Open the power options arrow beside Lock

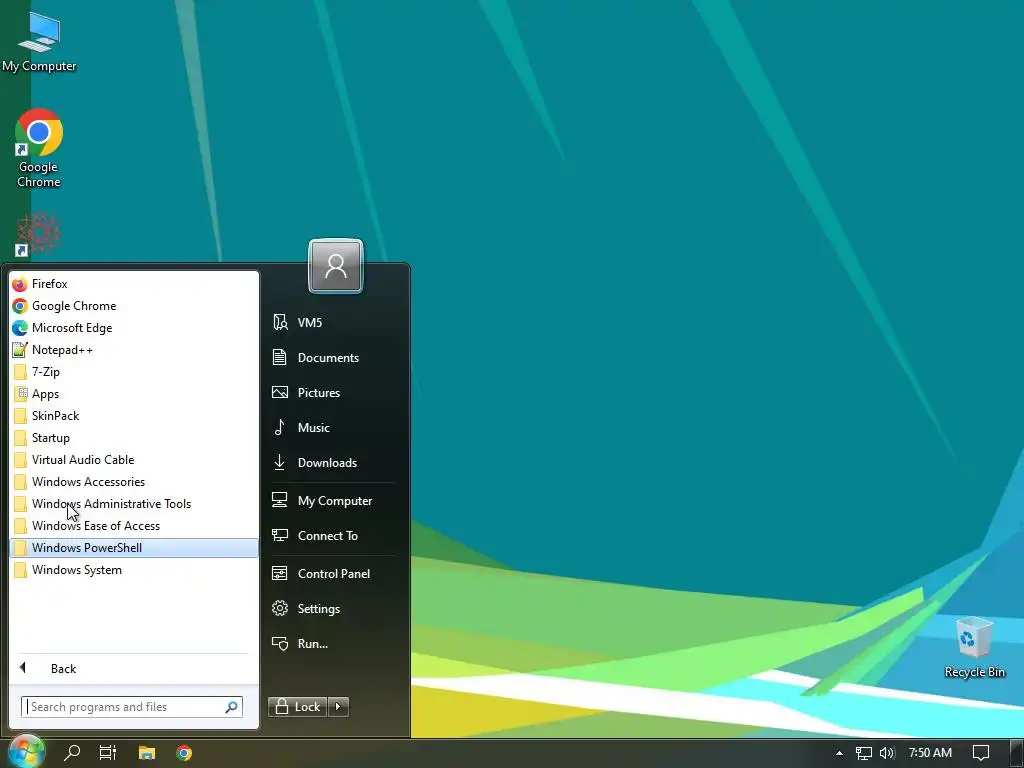[x=338, y=707]
